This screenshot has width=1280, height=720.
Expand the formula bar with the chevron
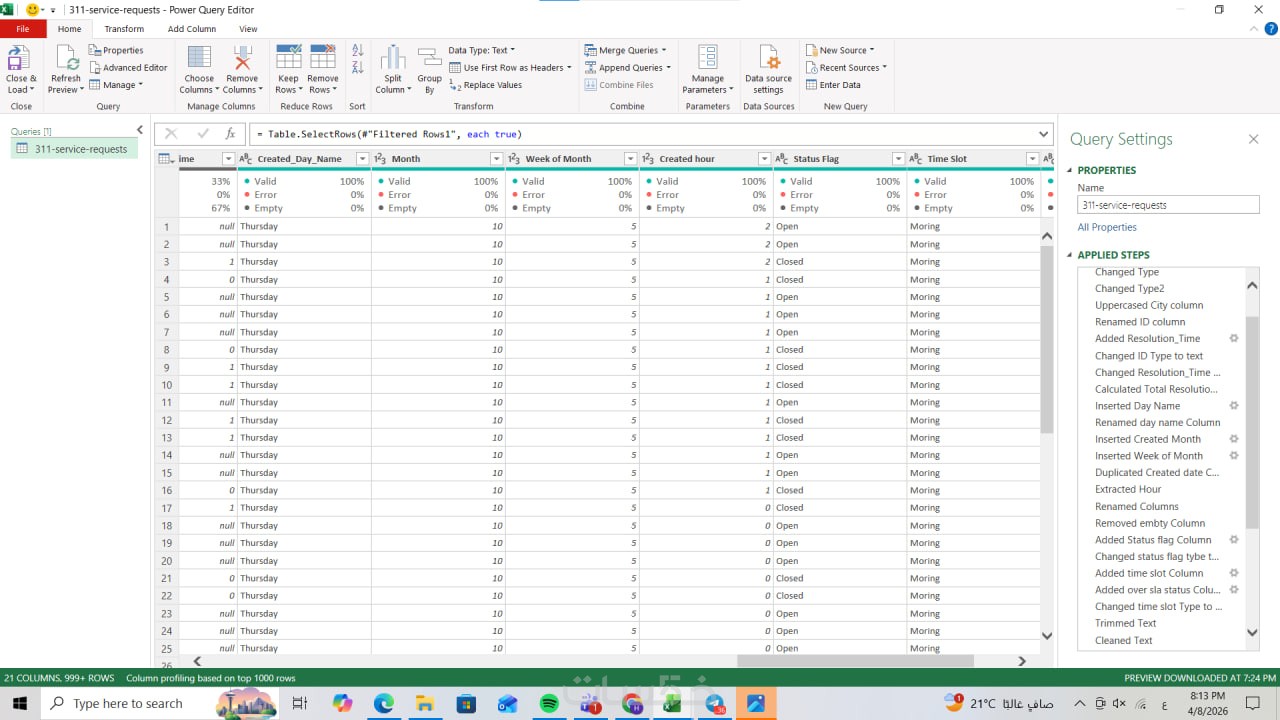(1044, 133)
